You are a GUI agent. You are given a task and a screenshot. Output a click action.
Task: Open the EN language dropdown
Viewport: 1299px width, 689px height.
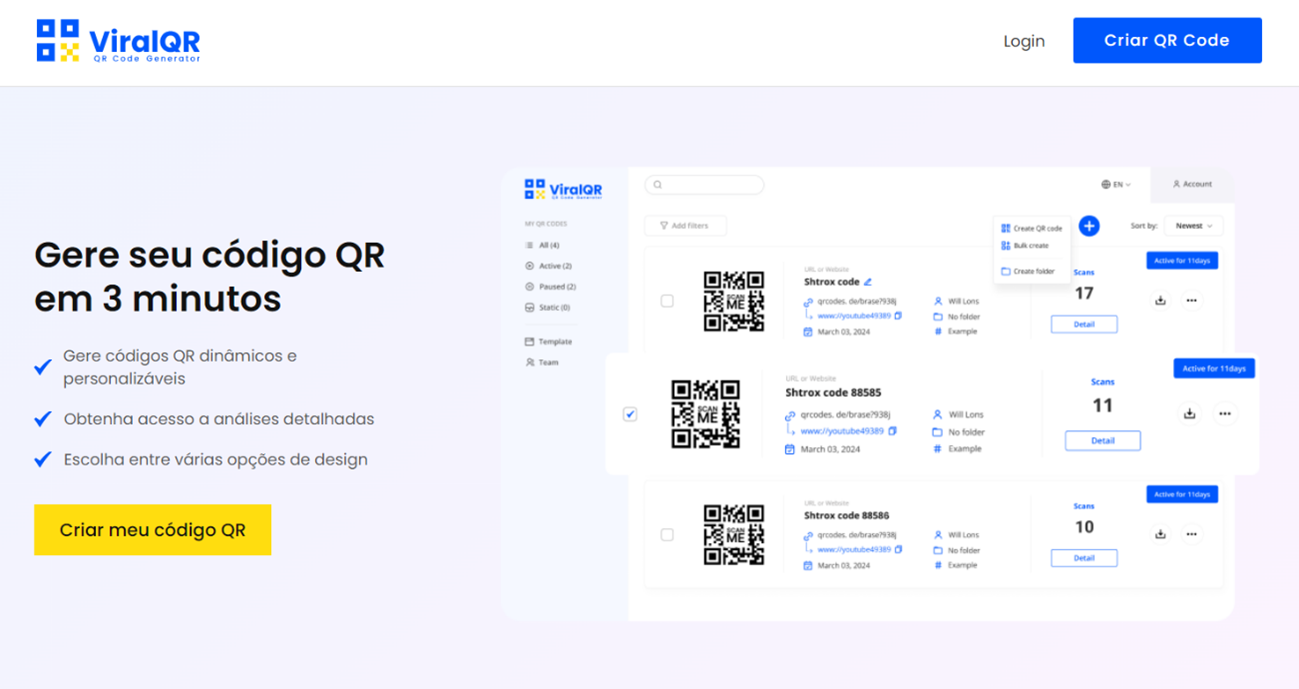tap(1116, 184)
